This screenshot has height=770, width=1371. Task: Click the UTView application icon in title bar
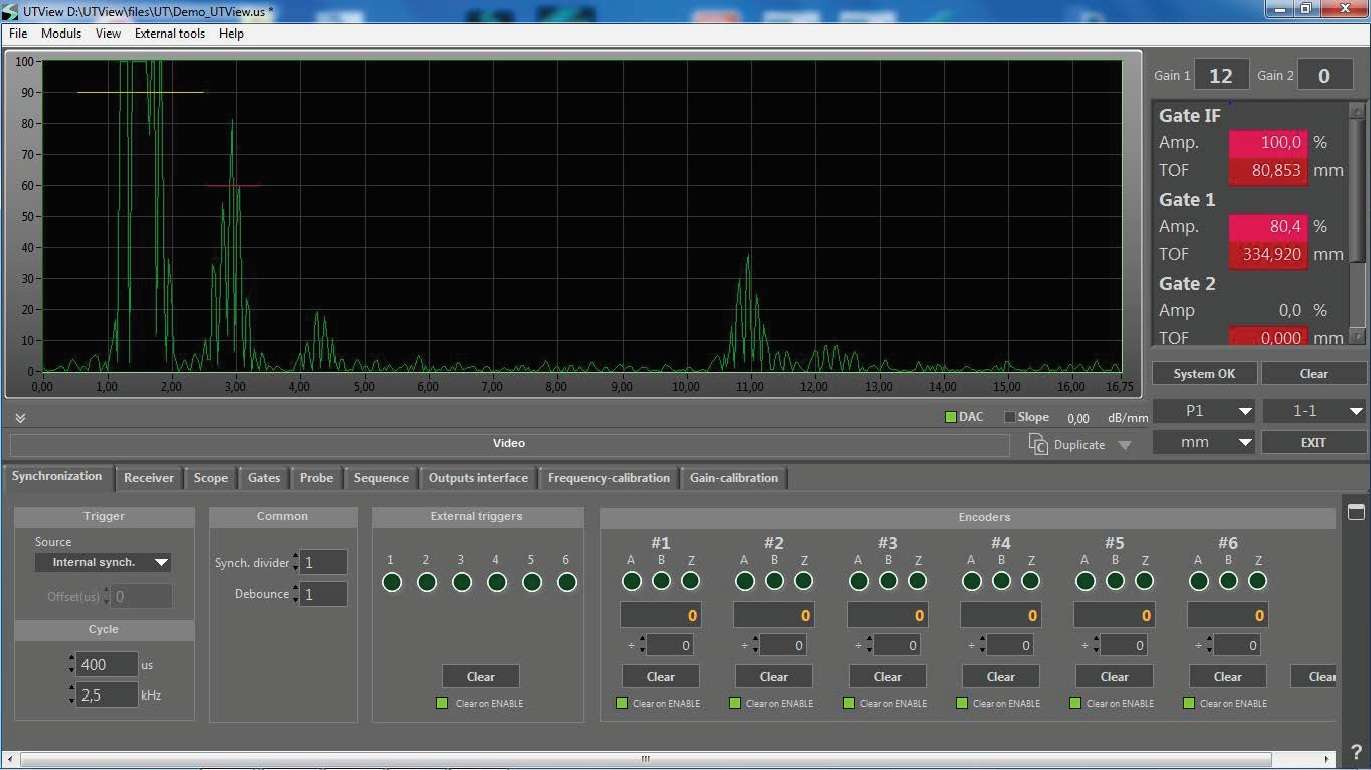pos(11,11)
